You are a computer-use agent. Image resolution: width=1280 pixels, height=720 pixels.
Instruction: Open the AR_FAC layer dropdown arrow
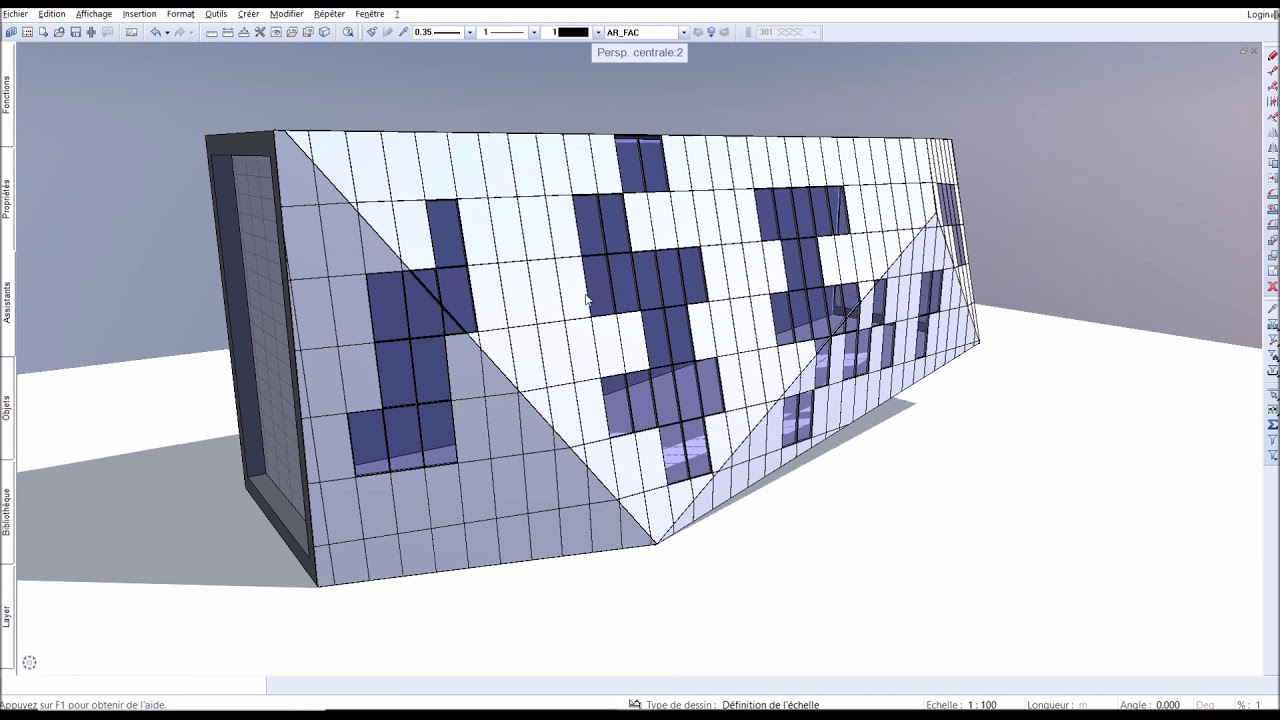[683, 32]
